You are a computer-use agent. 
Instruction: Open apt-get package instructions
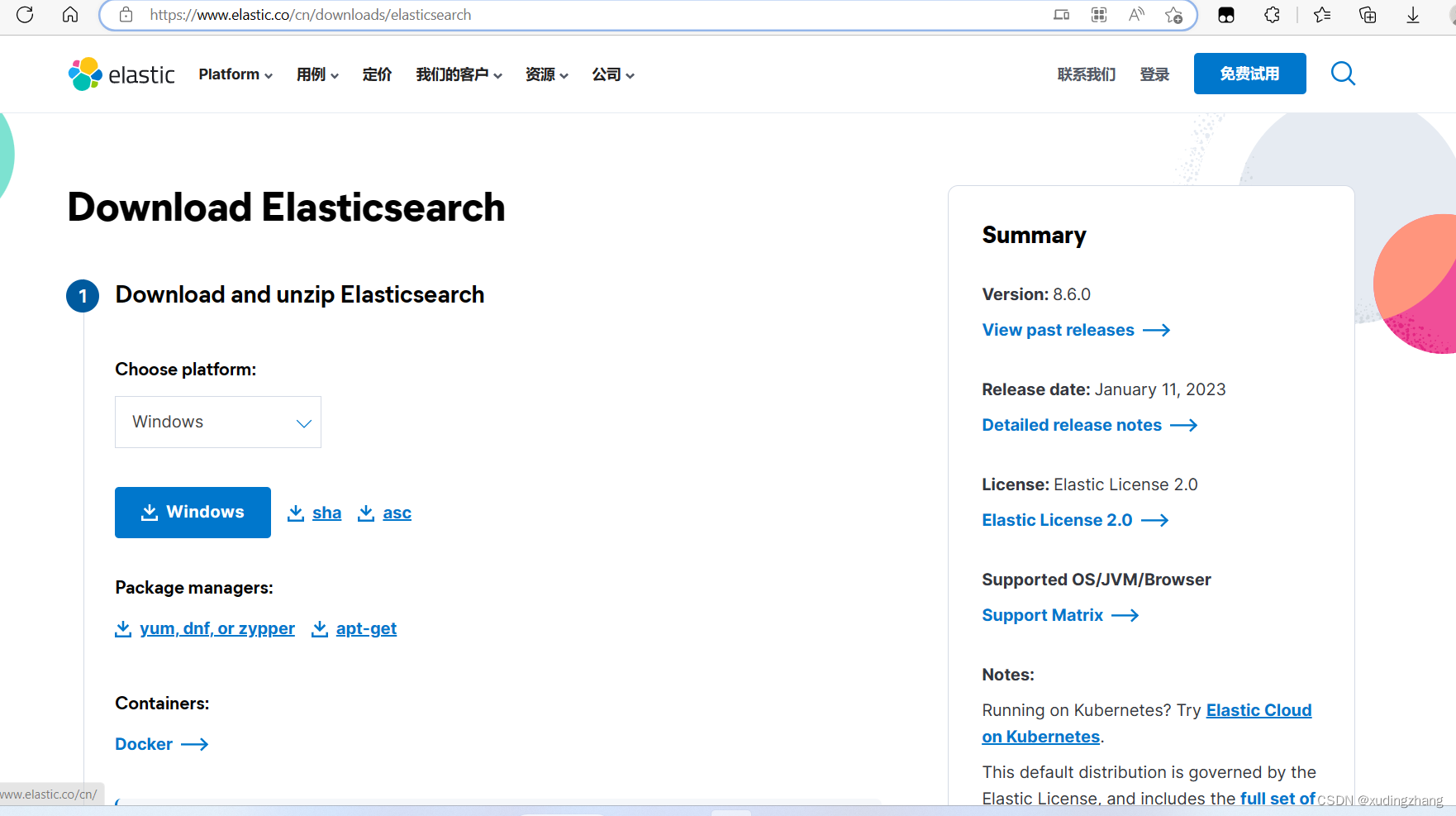pyautogui.click(x=354, y=629)
